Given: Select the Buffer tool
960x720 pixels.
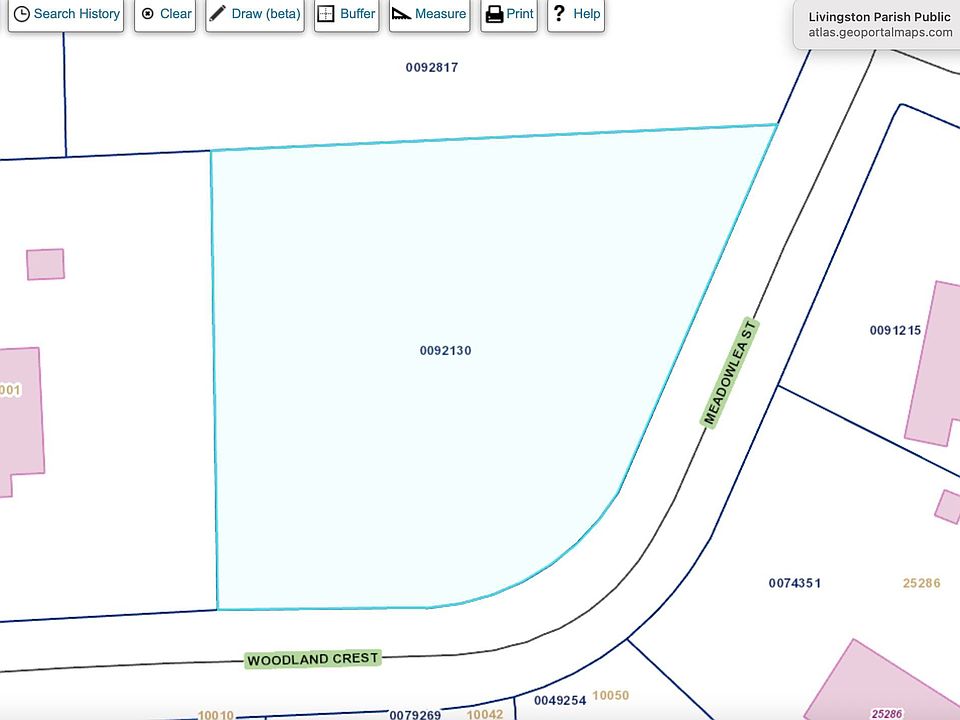Looking at the screenshot, I should 347,14.
